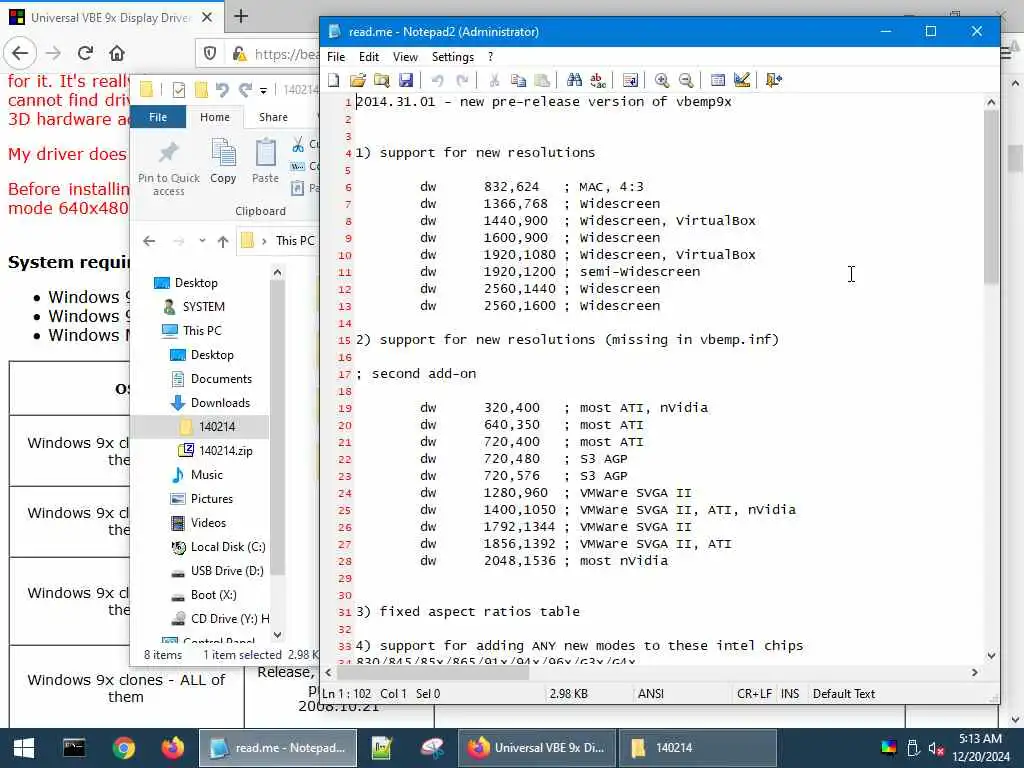Image resolution: width=1024 pixels, height=768 pixels.
Task: Click the Undo arrow in Notepad2 toolbar
Action: click(x=438, y=80)
